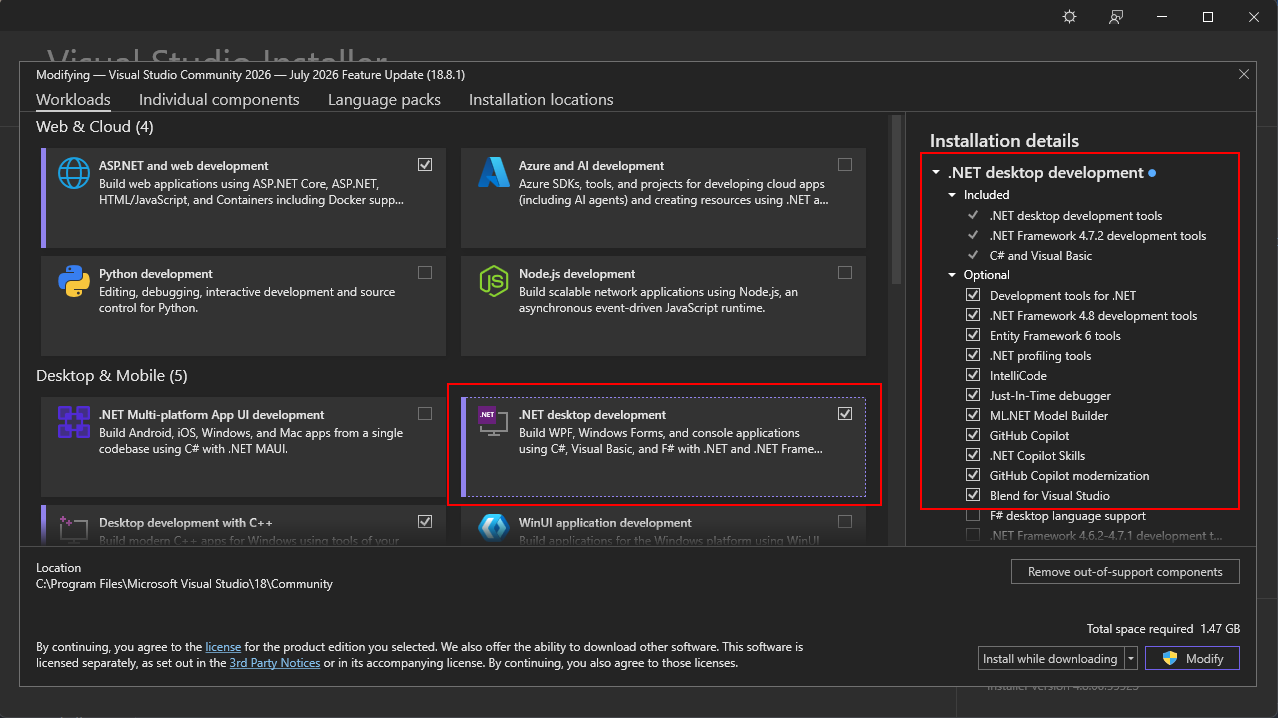Collapse the .NET desktop development details node
1278x718 pixels.
(x=936, y=173)
